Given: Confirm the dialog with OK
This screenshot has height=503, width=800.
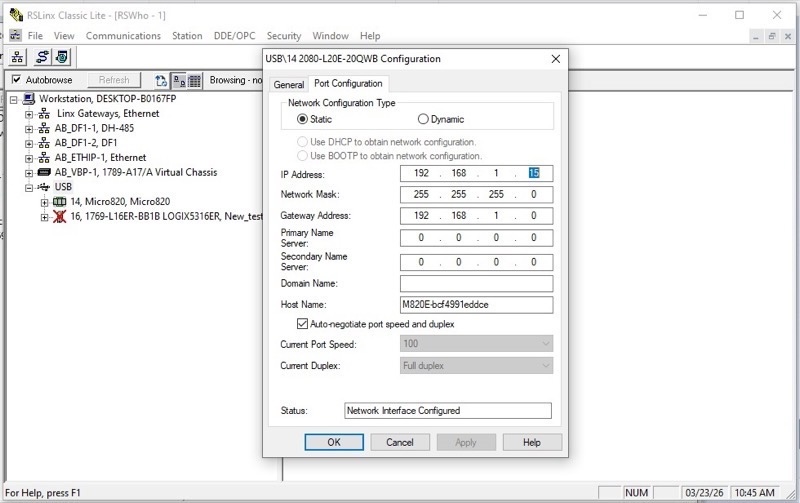Looking at the screenshot, I should pyautogui.click(x=334, y=442).
